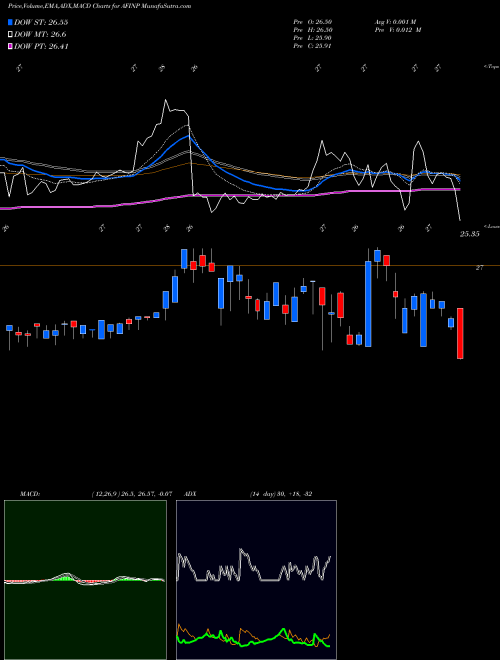Click the 'Avg V: 0.001 M' volume value
Image resolution: width=500 pixels, height=660 pixels.
395,22
